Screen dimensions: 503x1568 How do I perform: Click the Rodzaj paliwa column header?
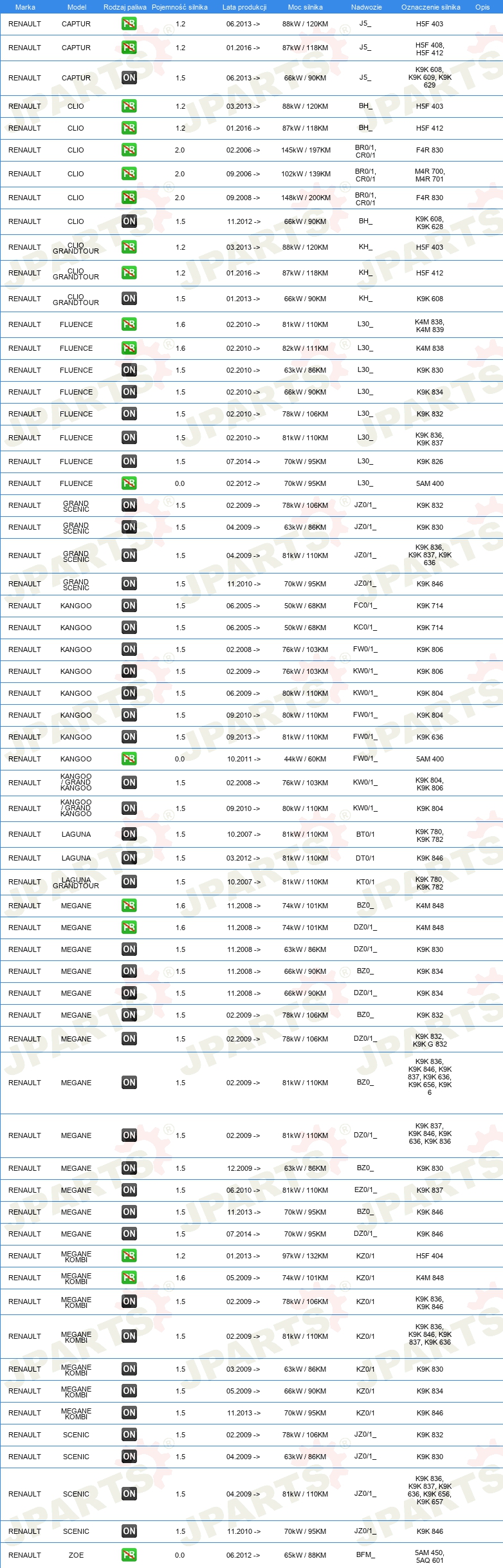[x=125, y=7]
